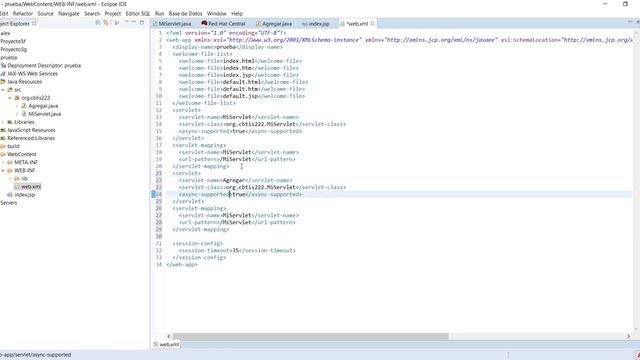
Task: Click line 30 blank line number
Action: click(x=159, y=236)
